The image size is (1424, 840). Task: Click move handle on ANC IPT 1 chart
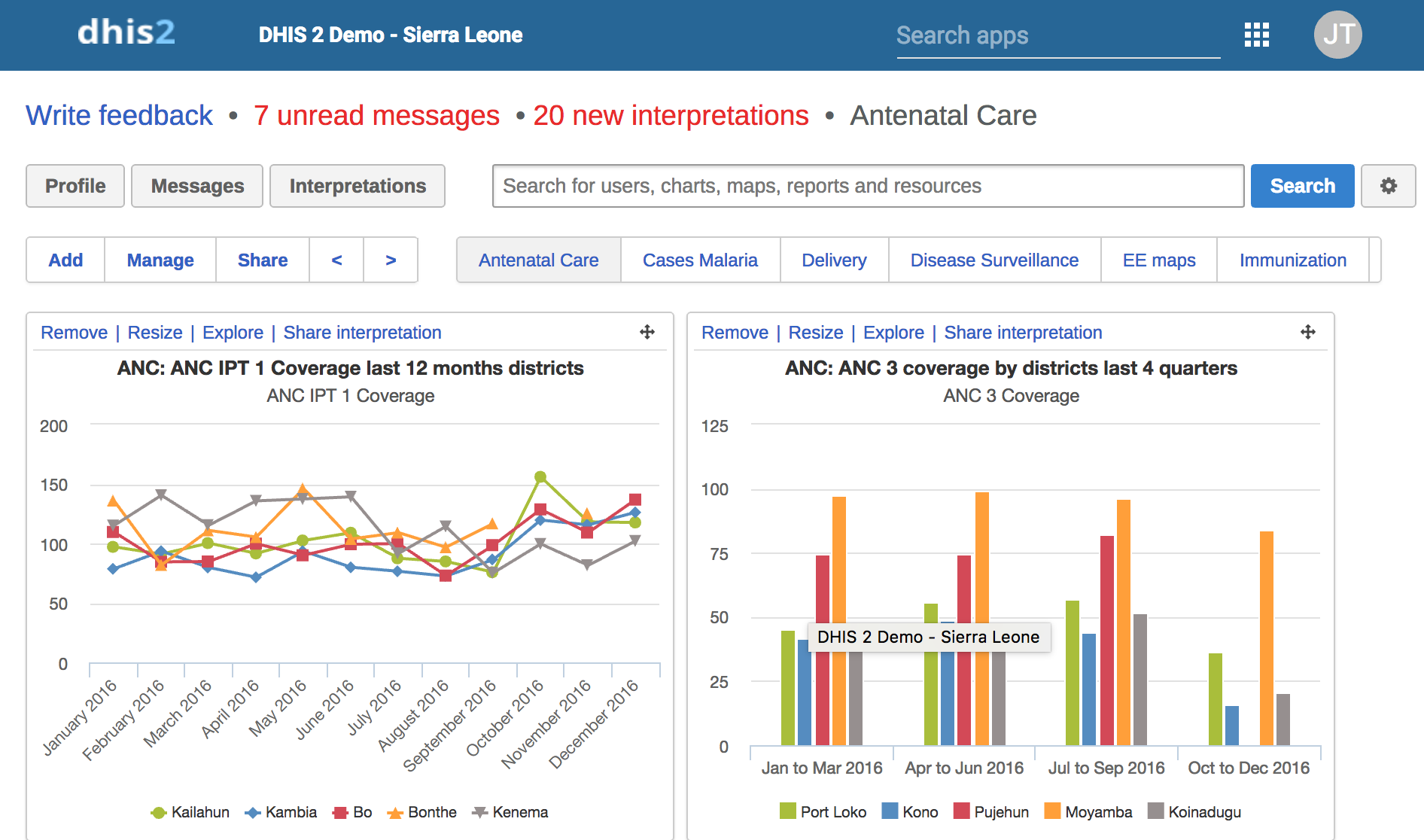pos(647,332)
